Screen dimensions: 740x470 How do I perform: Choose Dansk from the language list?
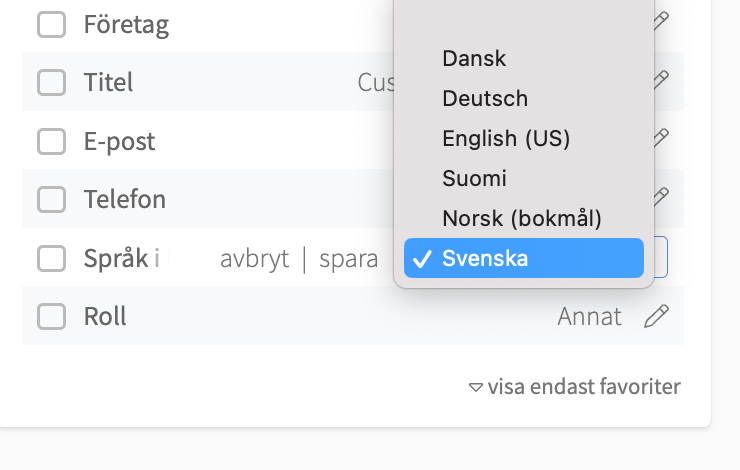(474, 58)
